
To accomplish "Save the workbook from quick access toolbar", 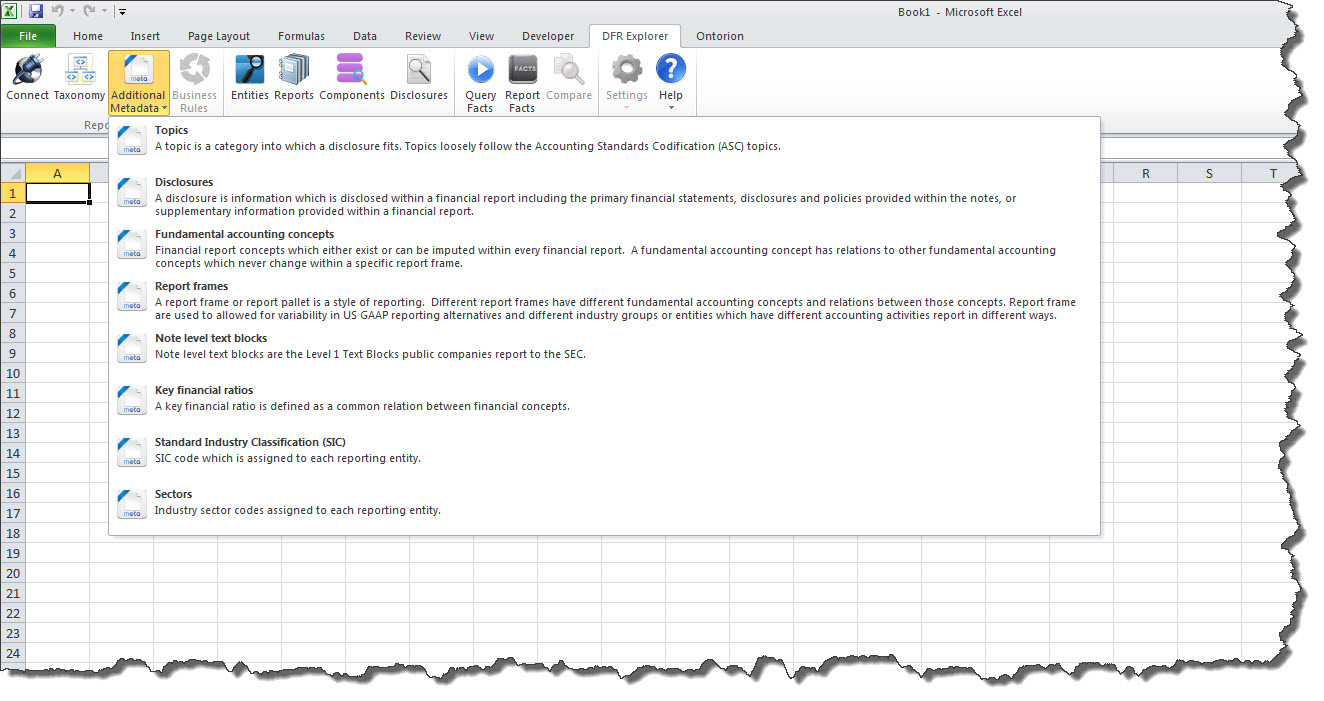I will pyautogui.click(x=36, y=12).
